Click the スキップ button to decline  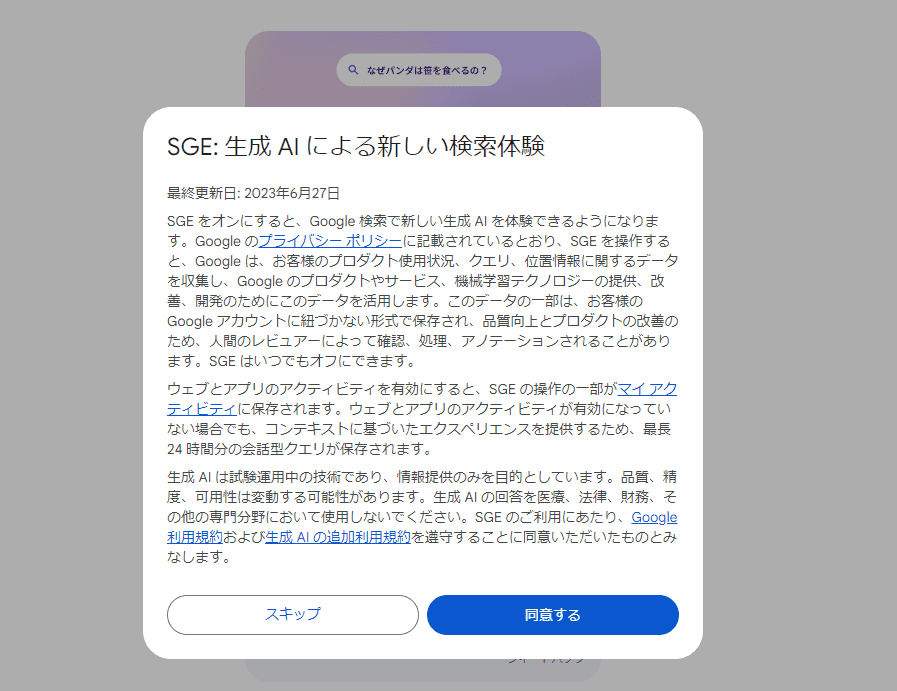click(x=294, y=615)
